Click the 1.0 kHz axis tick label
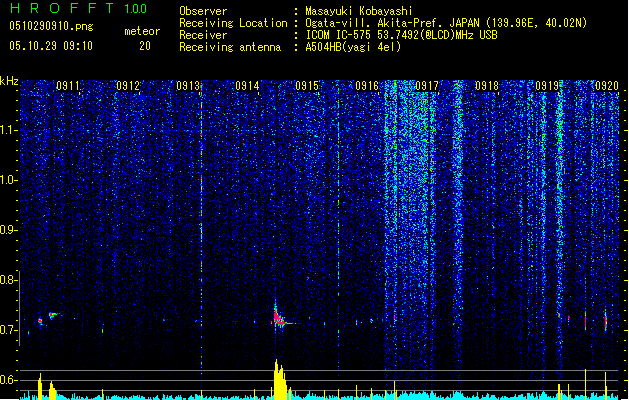Screen dimensions: 629x400 click(9, 180)
